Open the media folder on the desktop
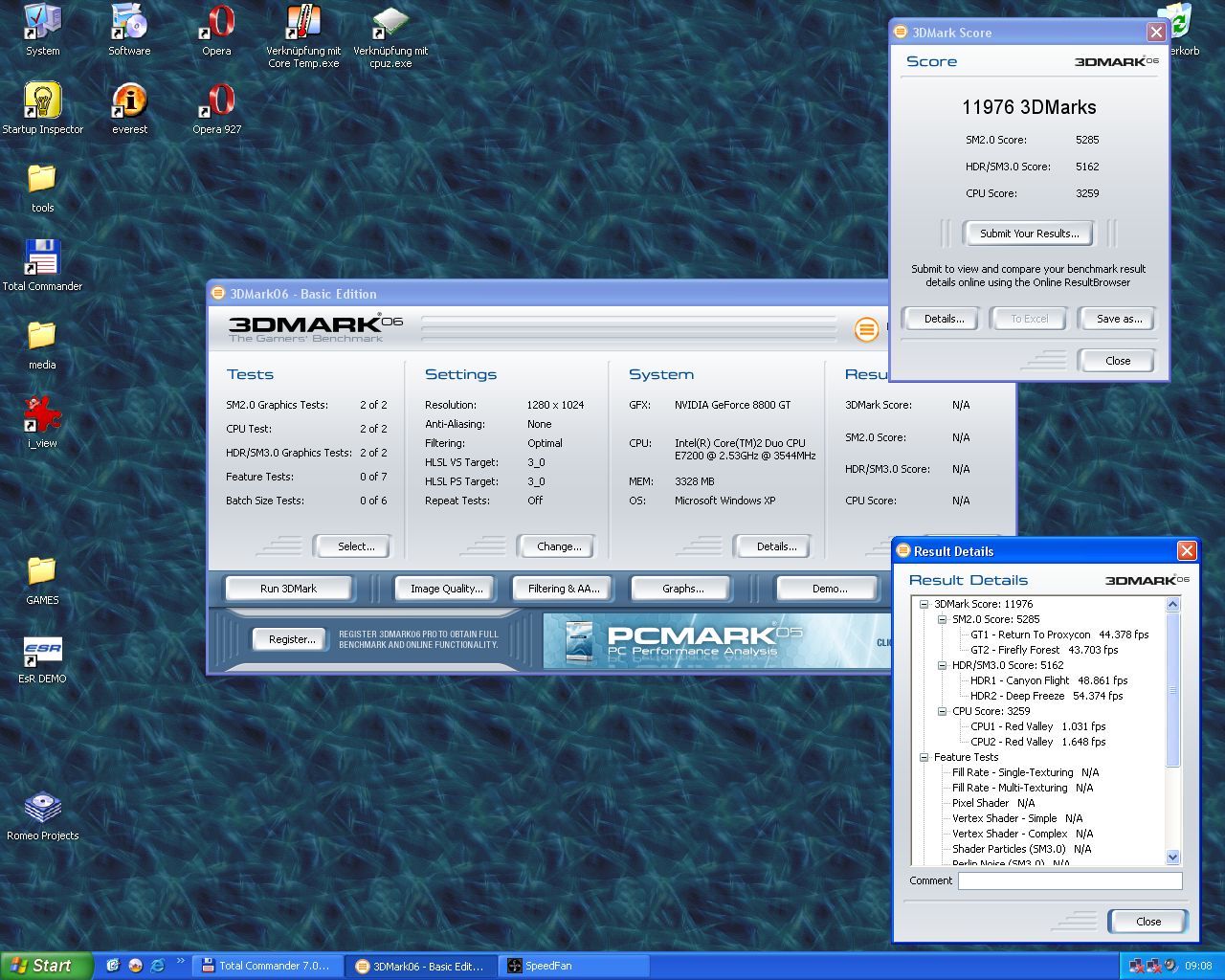Viewport: 1225px width, 980px height. coord(42,344)
